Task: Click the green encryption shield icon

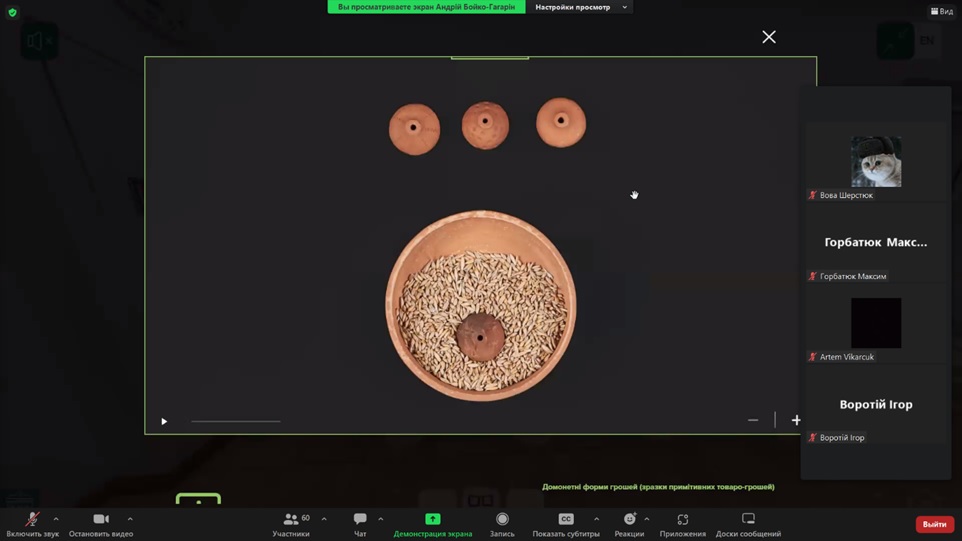Action: [x=12, y=12]
